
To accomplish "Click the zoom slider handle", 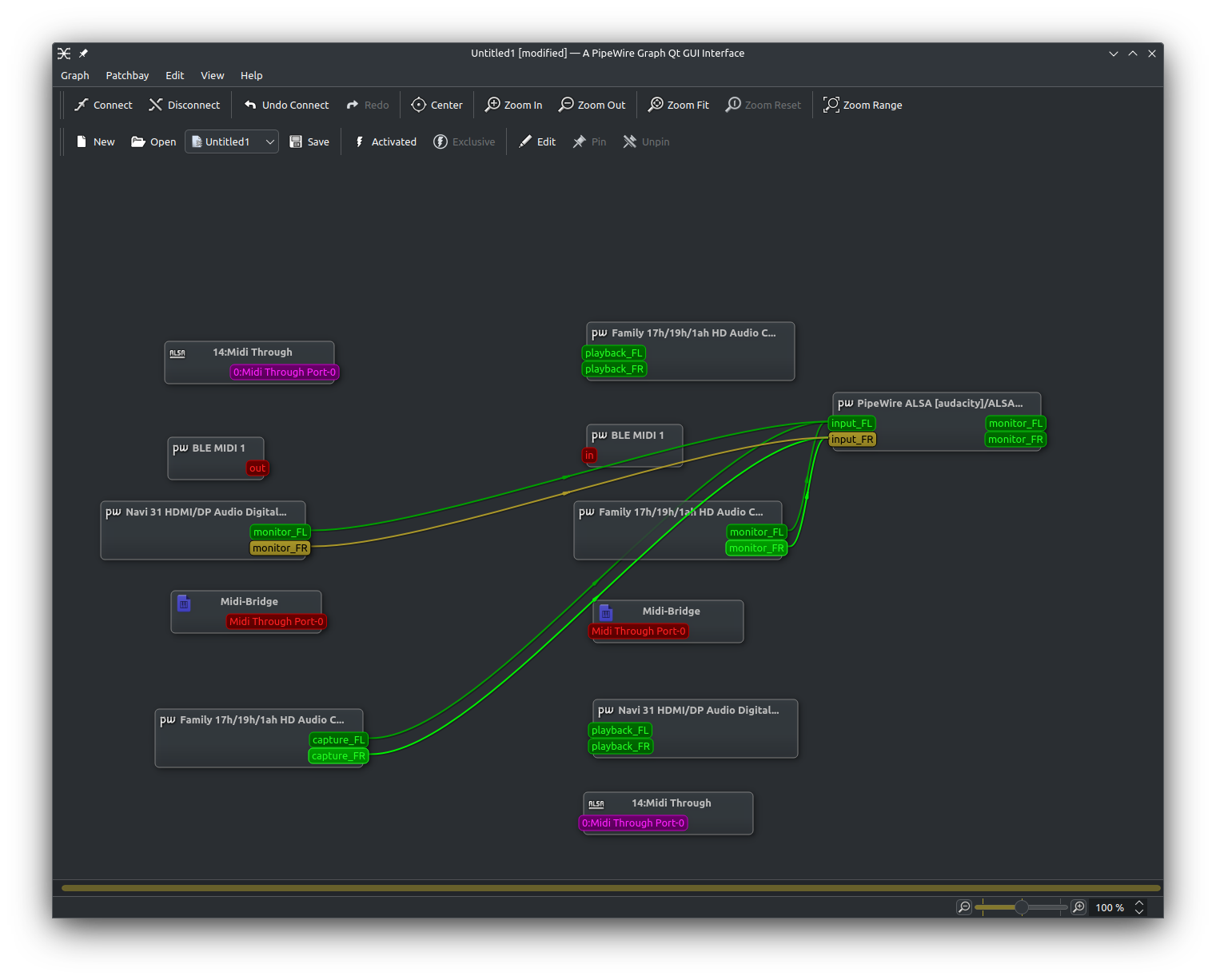I will click(1022, 907).
